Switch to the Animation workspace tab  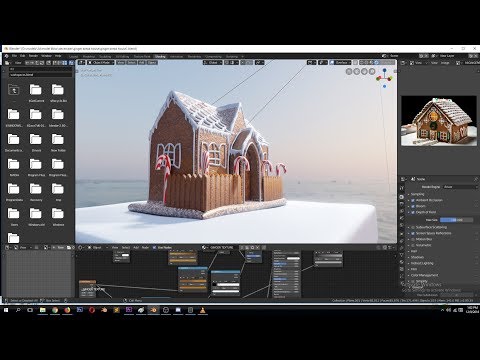pyautogui.click(x=177, y=56)
